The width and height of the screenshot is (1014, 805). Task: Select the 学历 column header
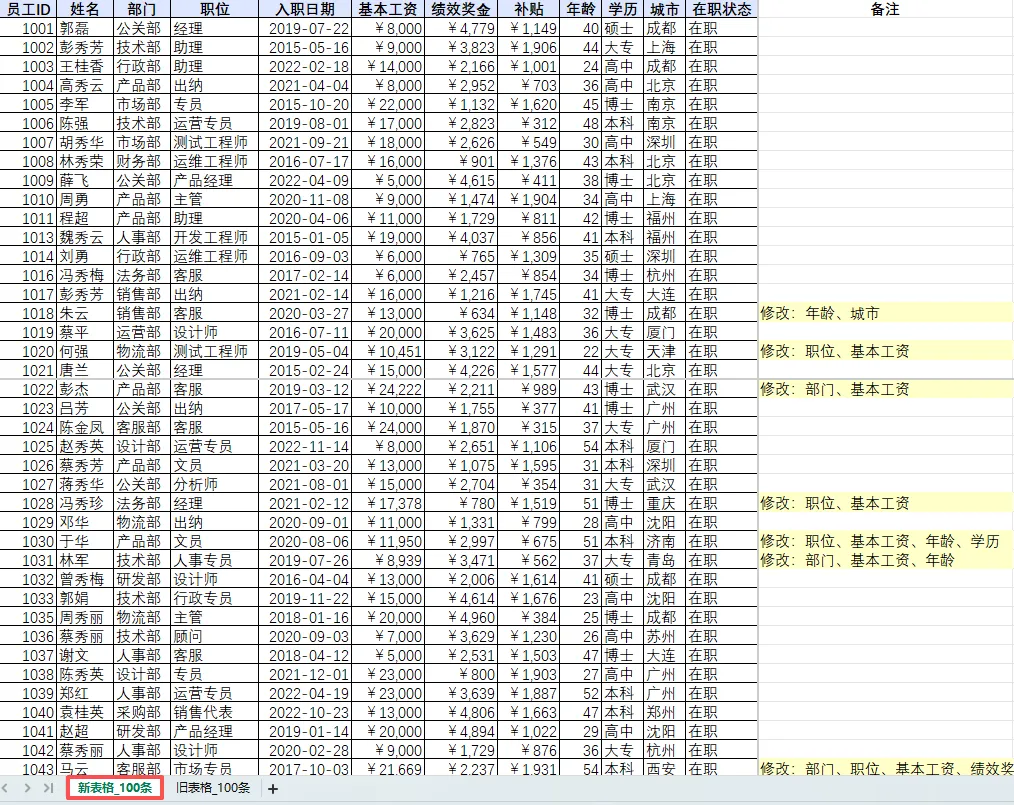(x=623, y=9)
